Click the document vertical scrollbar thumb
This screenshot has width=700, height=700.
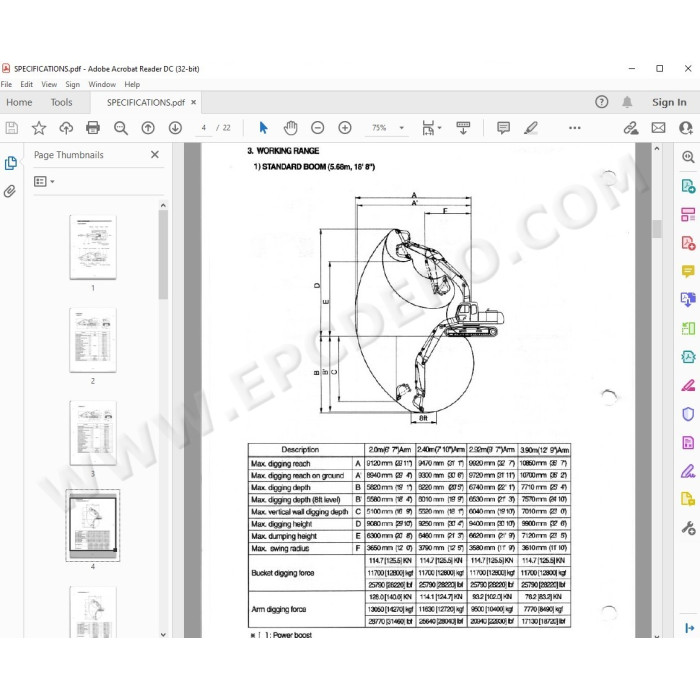pos(656,229)
